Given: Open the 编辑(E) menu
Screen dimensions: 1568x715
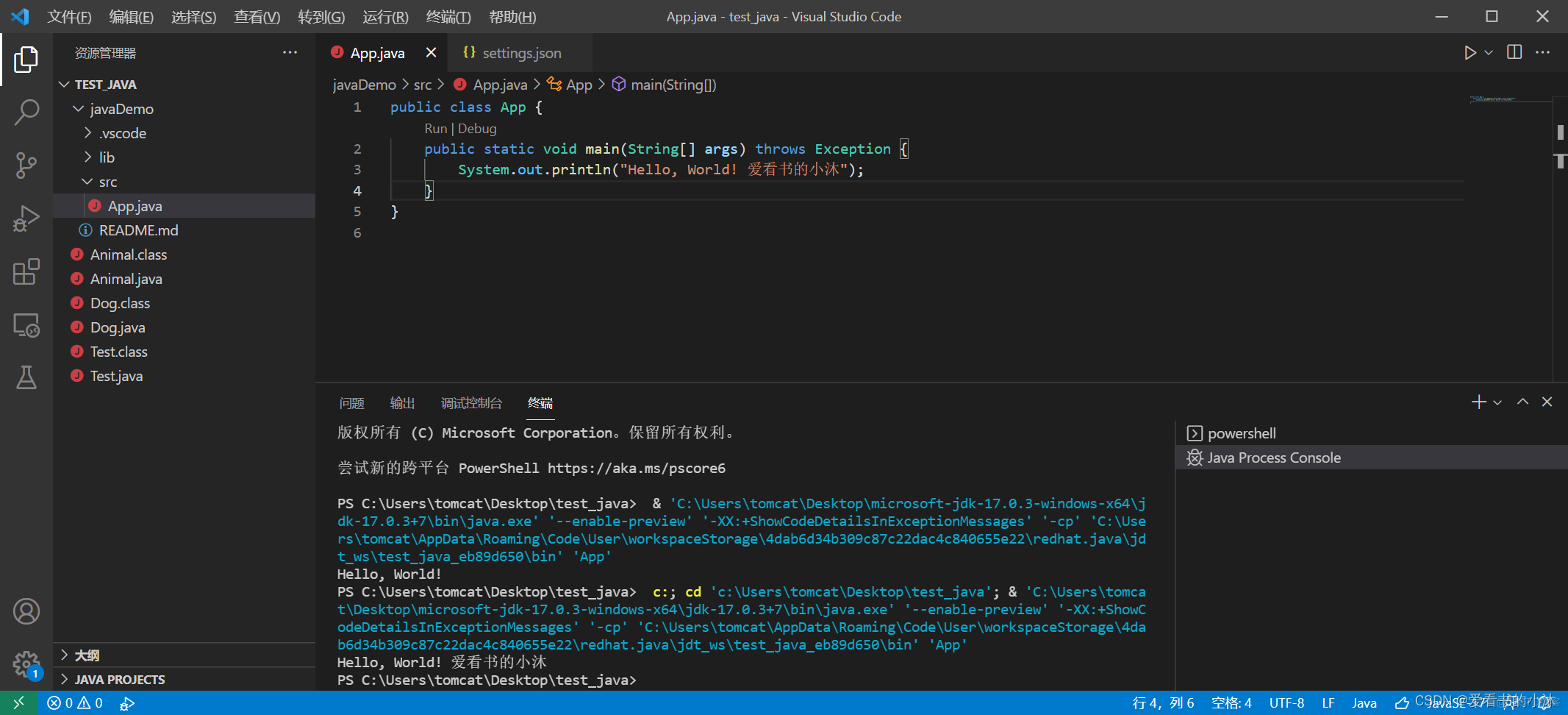Looking at the screenshot, I should pos(132,17).
